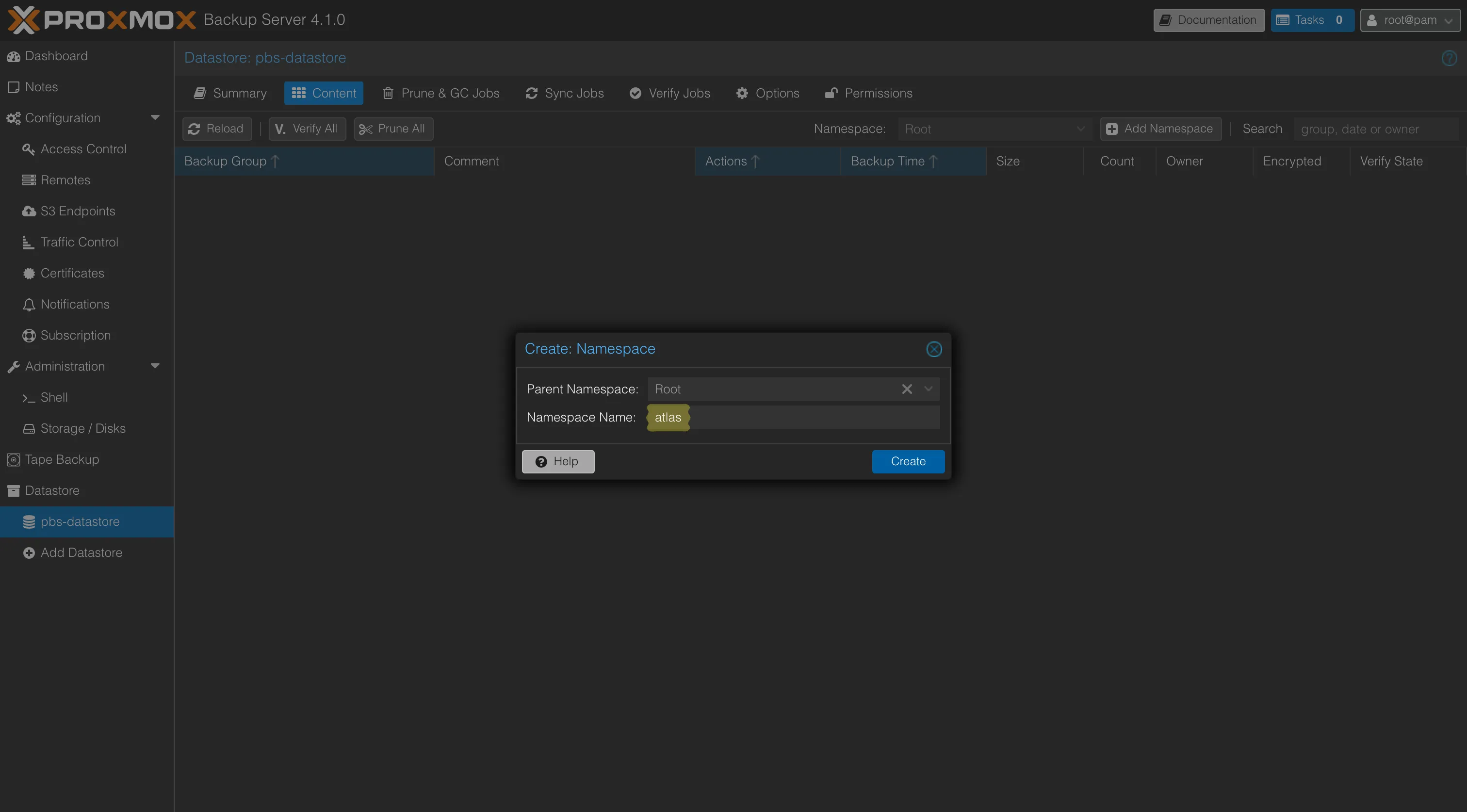Switch to the Options tab
Screen dimensions: 1467x812
[x=767, y=93]
